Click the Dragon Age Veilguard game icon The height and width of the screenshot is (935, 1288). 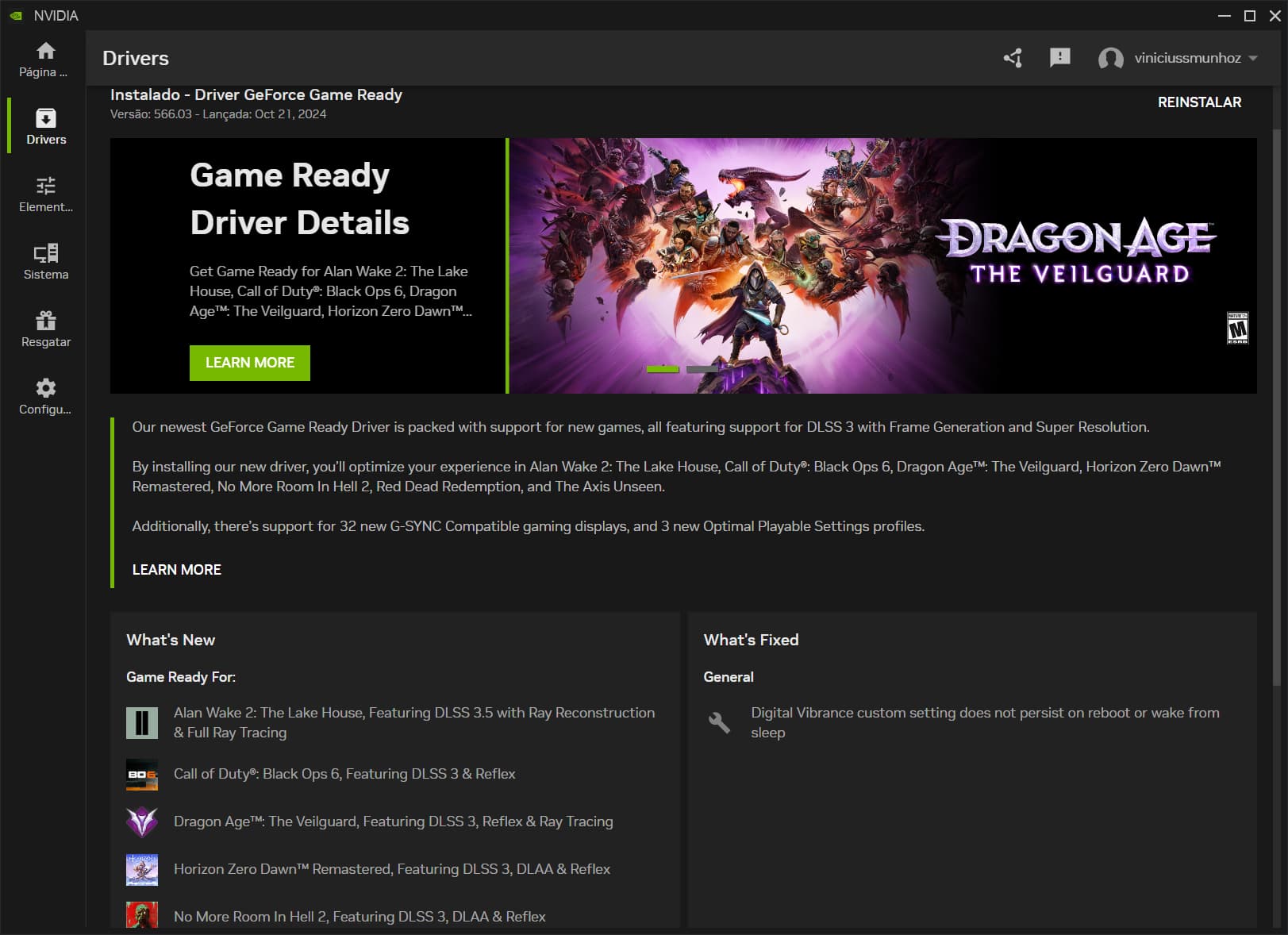[142, 822]
